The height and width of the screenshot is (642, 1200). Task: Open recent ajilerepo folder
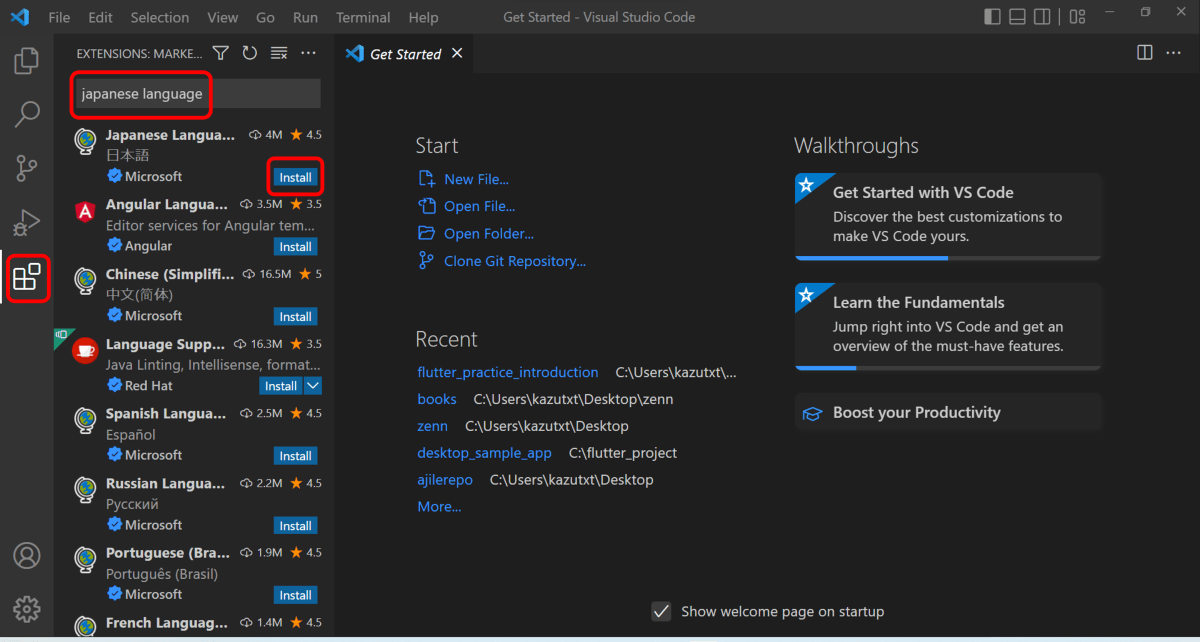445,480
